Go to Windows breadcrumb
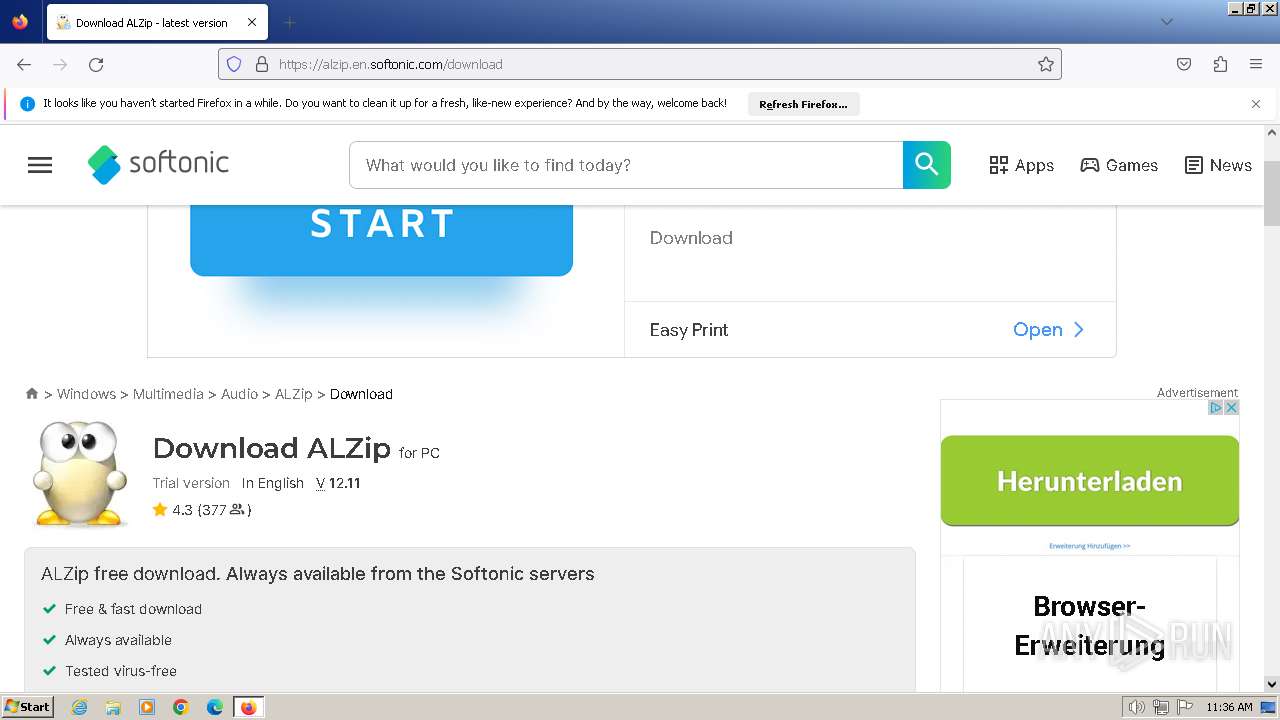Image resolution: width=1280 pixels, height=720 pixels. [86, 394]
